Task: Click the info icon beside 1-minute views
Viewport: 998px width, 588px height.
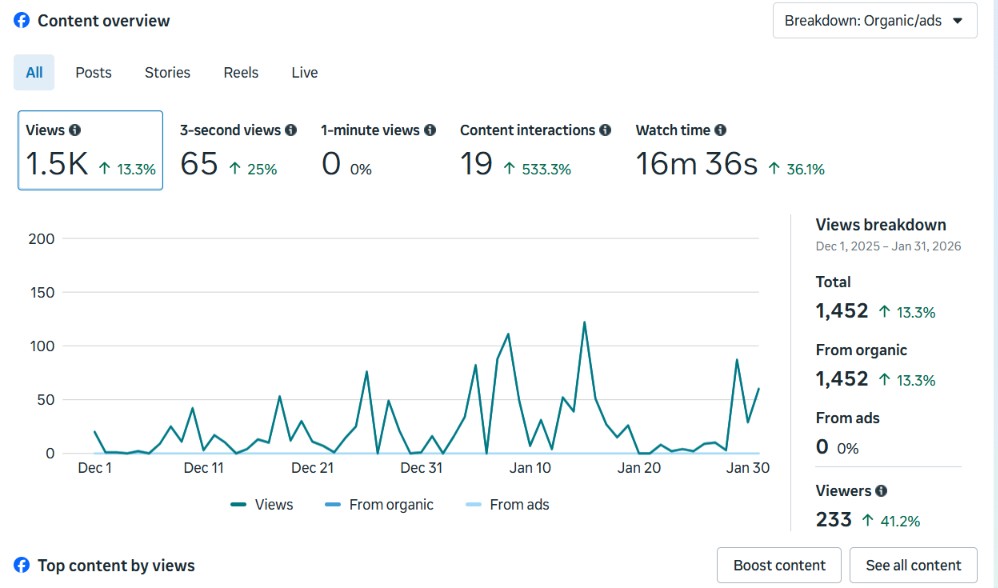Action: (x=430, y=130)
